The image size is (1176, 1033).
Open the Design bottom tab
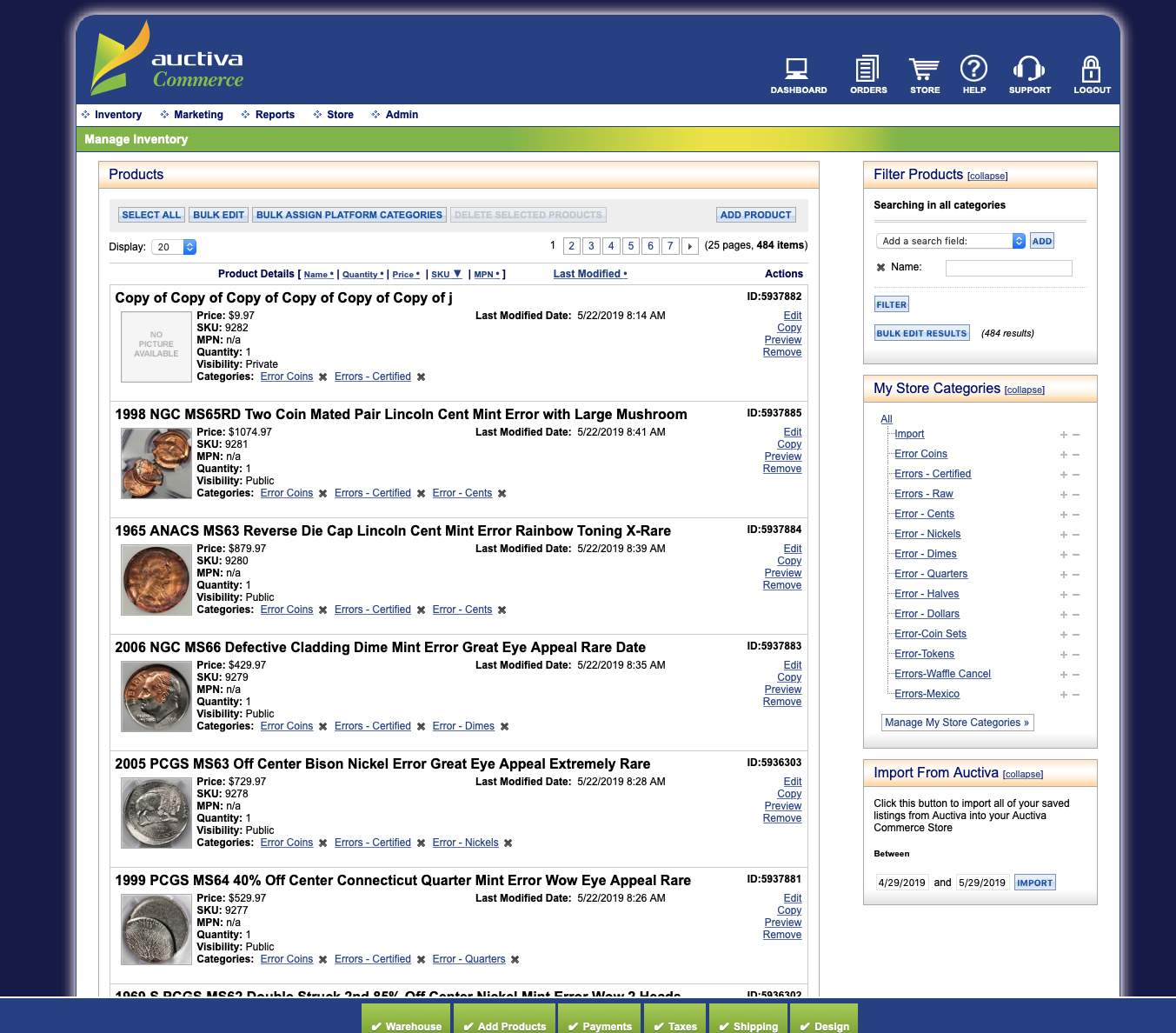click(824, 1020)
